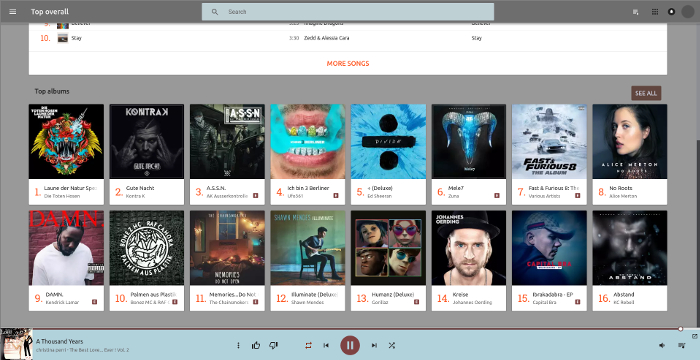Screen dimensions: 700x360
Task: Open the Fast & Furious 8 album cover
Action: click(x=550, y=142)
